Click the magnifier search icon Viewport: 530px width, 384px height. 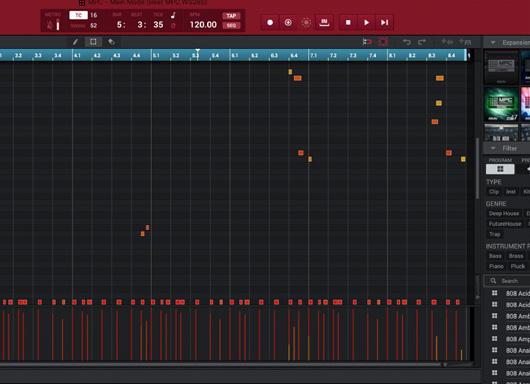(493, 281)
